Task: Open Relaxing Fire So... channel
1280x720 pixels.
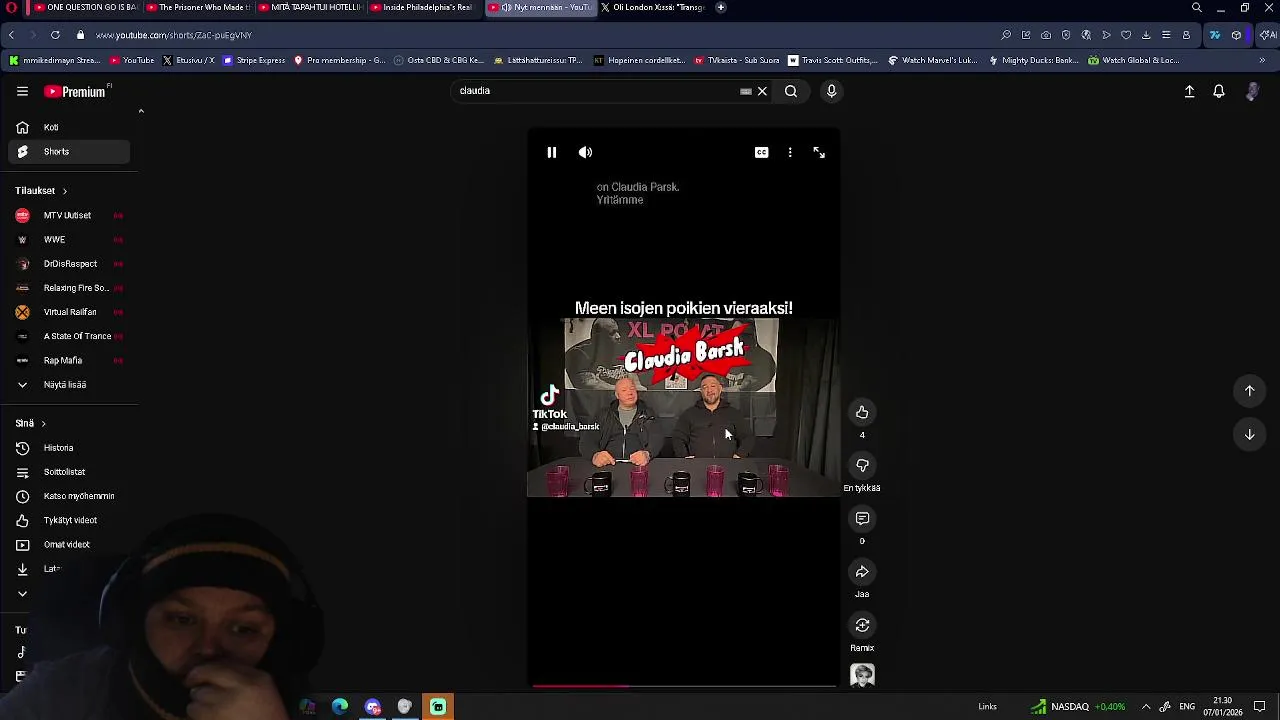Action: [69, 288]
